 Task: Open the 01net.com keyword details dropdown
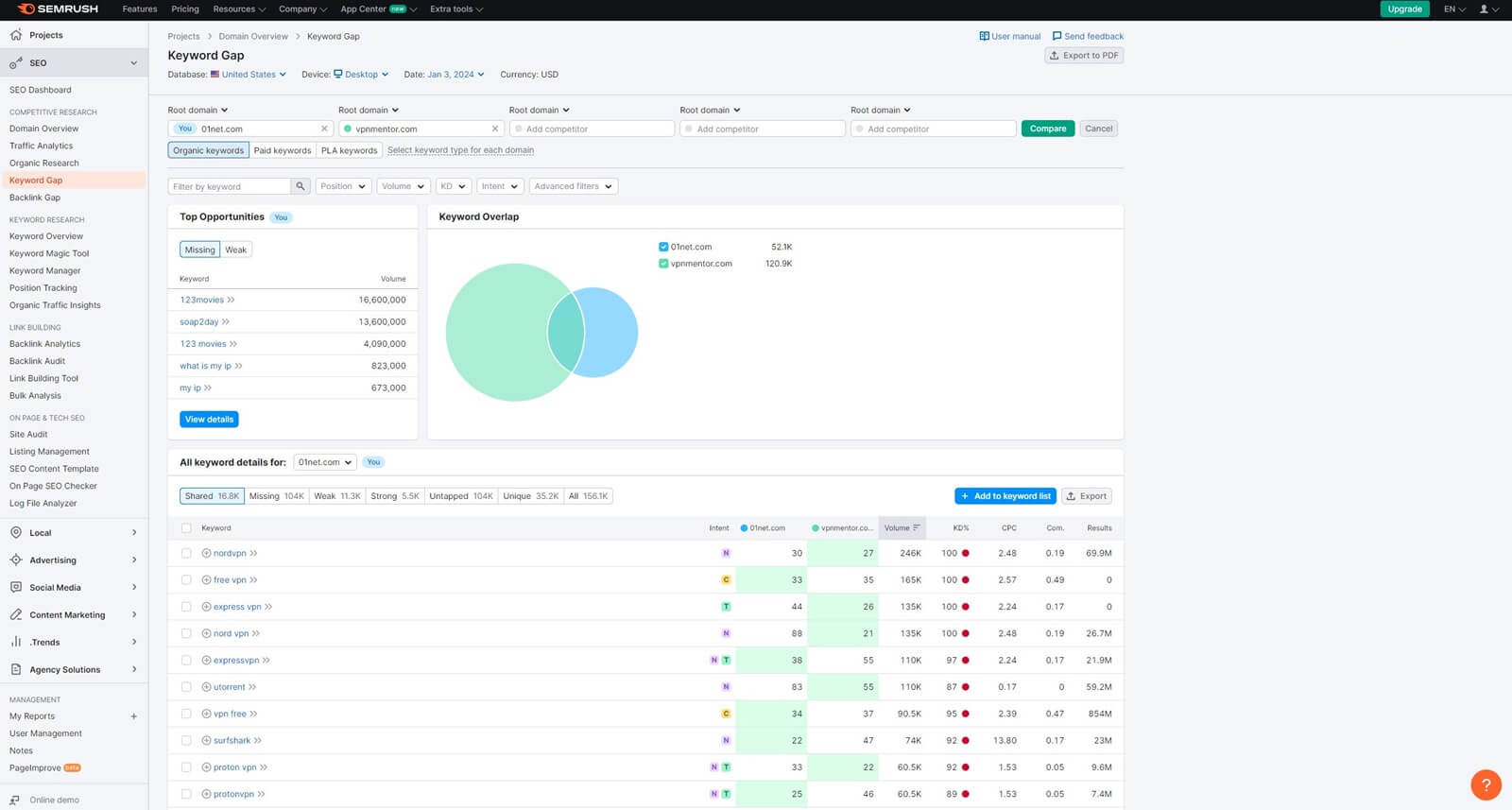pos(324,462)
